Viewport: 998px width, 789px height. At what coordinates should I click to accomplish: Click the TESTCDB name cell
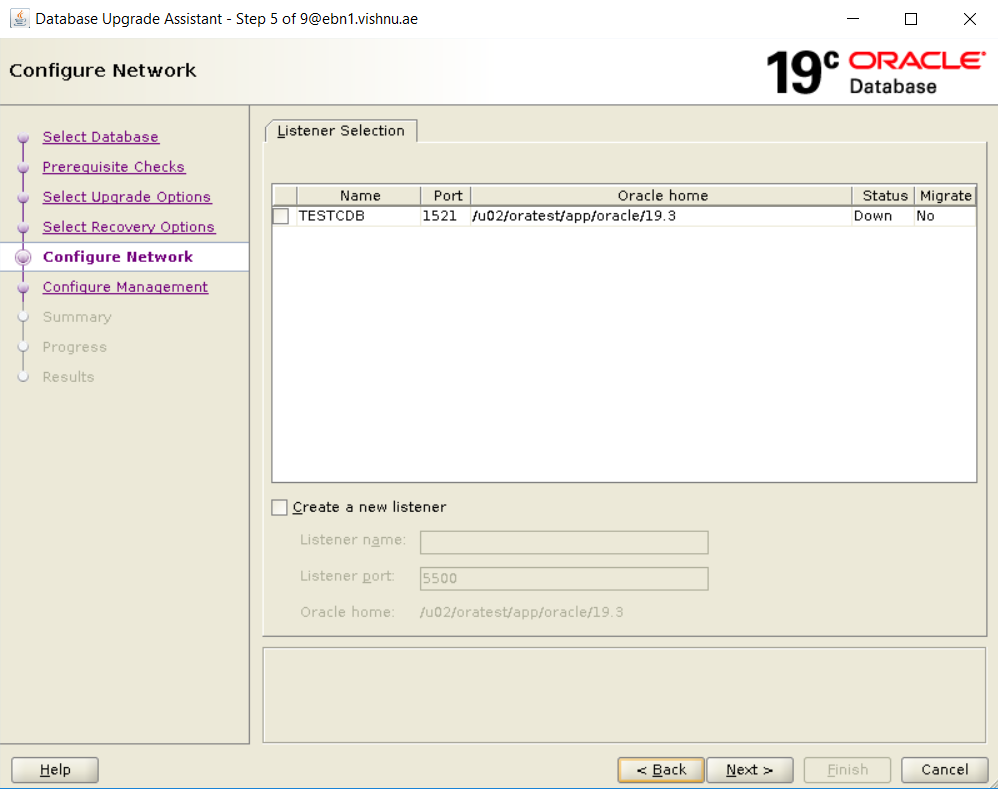[x=359, y=216]
